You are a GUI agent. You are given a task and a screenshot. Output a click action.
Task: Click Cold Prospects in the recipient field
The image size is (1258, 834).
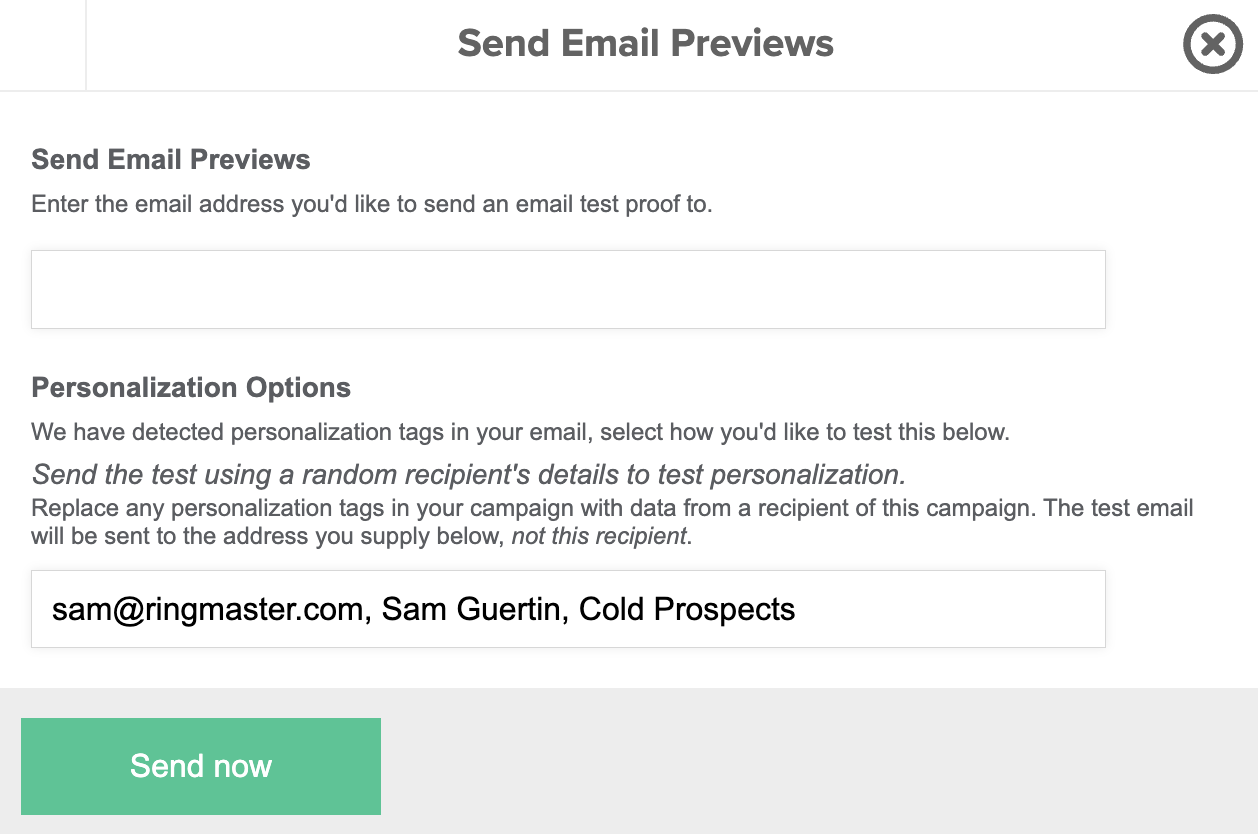(687, 609)
